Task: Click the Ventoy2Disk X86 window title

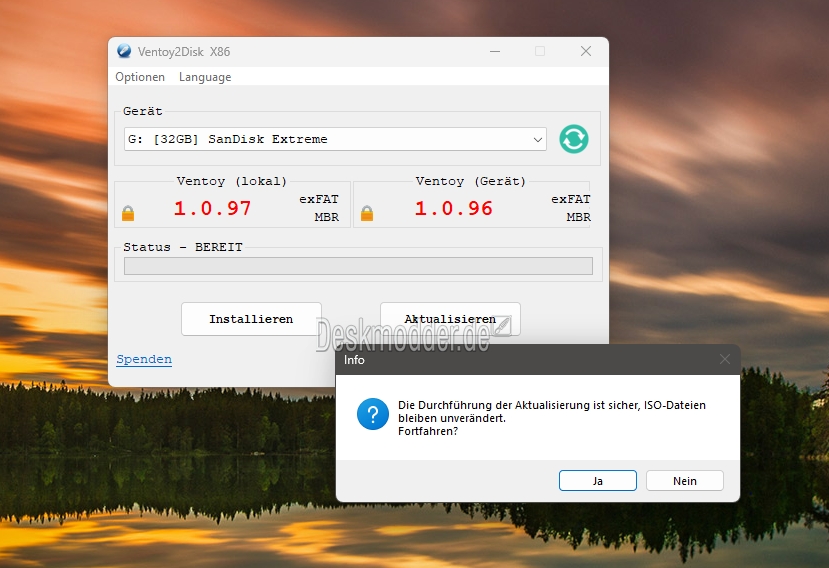Action: [184, 51]
